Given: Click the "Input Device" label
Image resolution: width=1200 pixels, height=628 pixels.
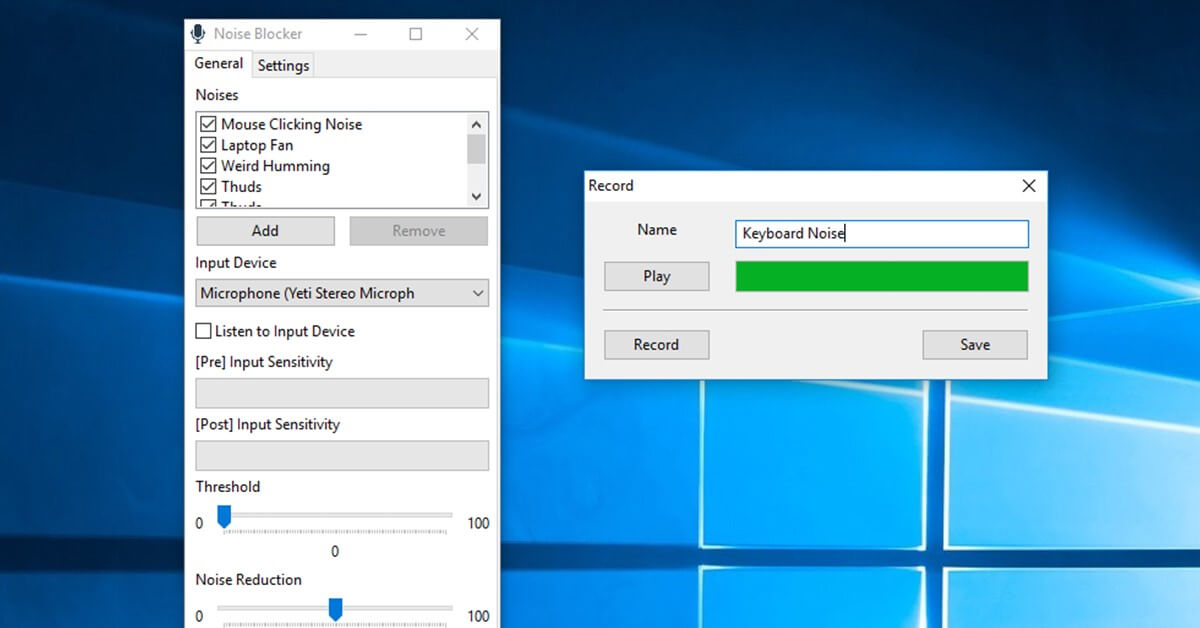Looking at the screenshot, I should click(x=236, y=263).
